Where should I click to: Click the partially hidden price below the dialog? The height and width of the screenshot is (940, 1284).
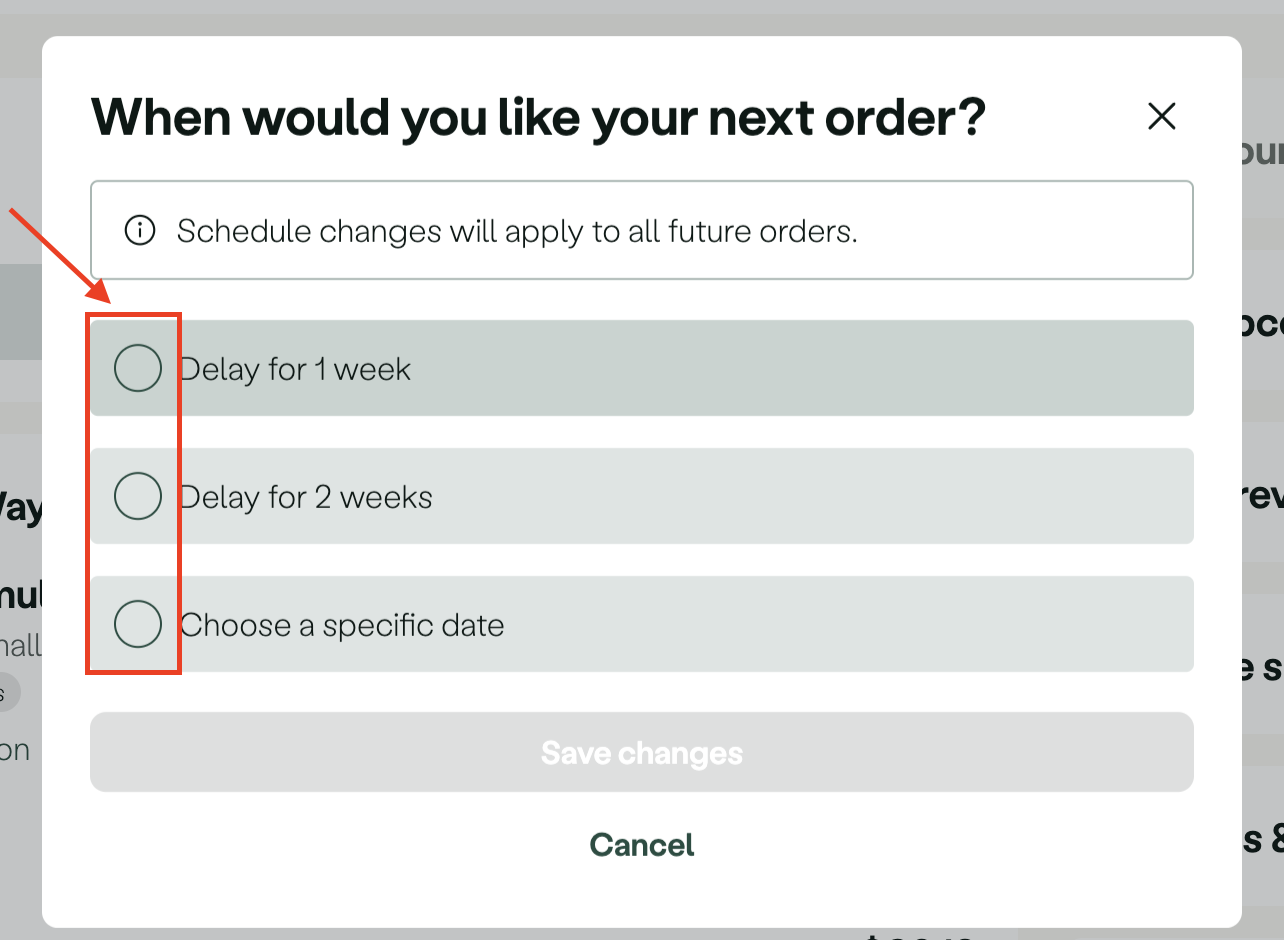[920, 935]
